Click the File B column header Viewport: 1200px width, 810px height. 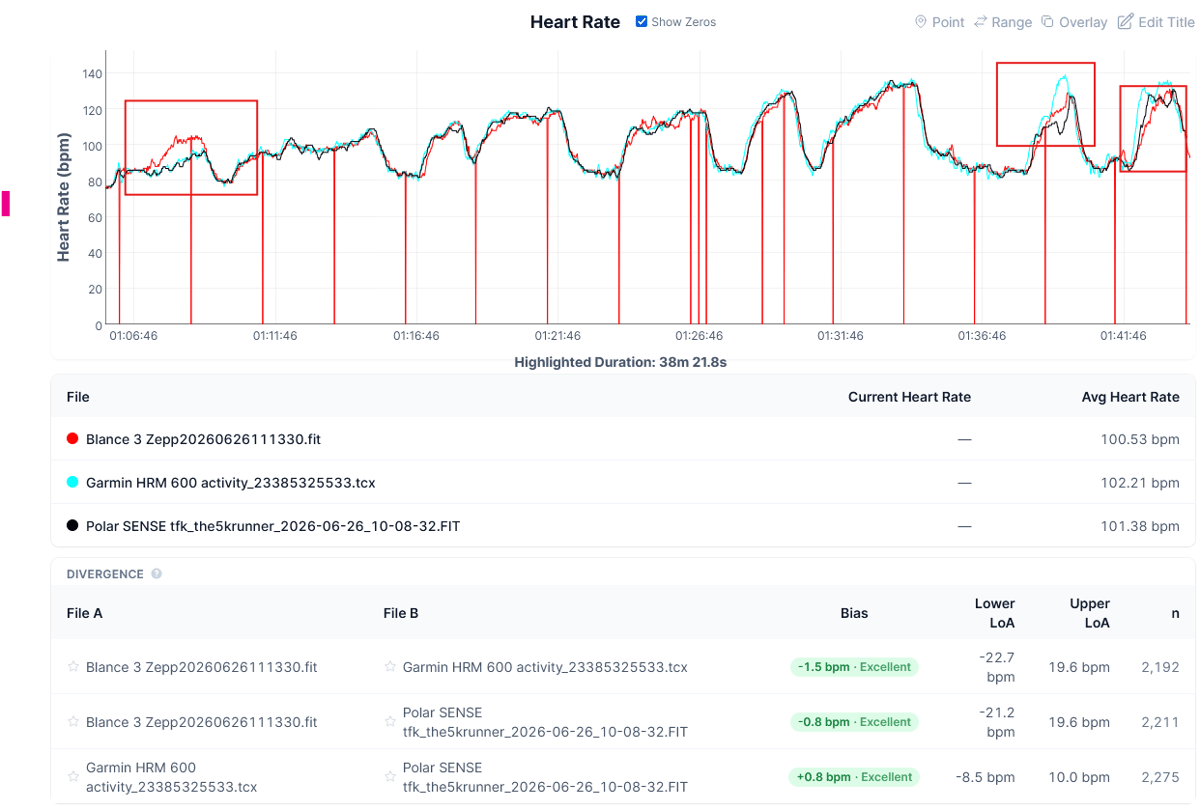pyautogui.click(x=401, y=613)
